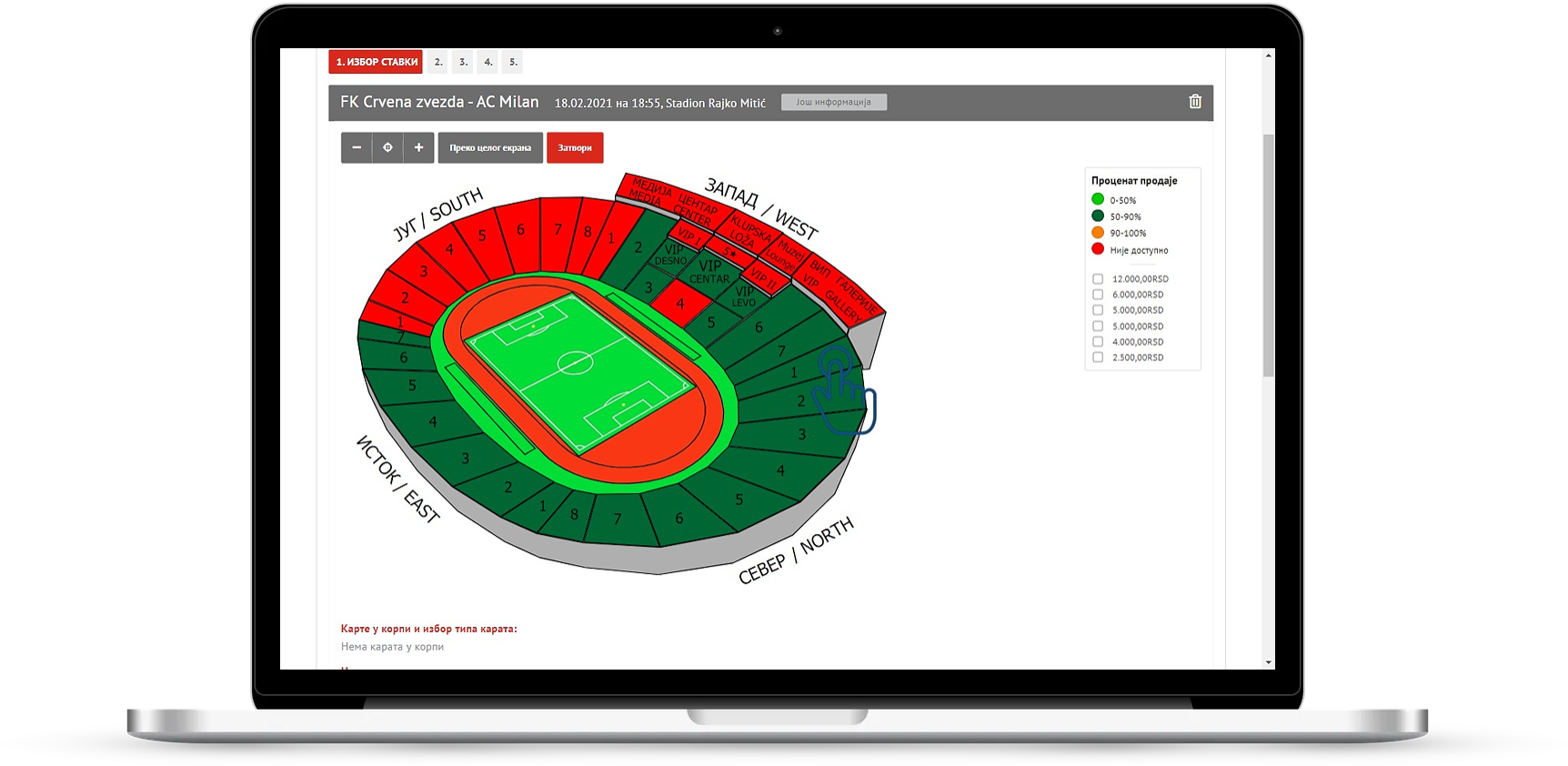The width and height of the screenshot is (1568, 766).
Task: Click the Muzej Lounge section
Action: pos(786,255)
